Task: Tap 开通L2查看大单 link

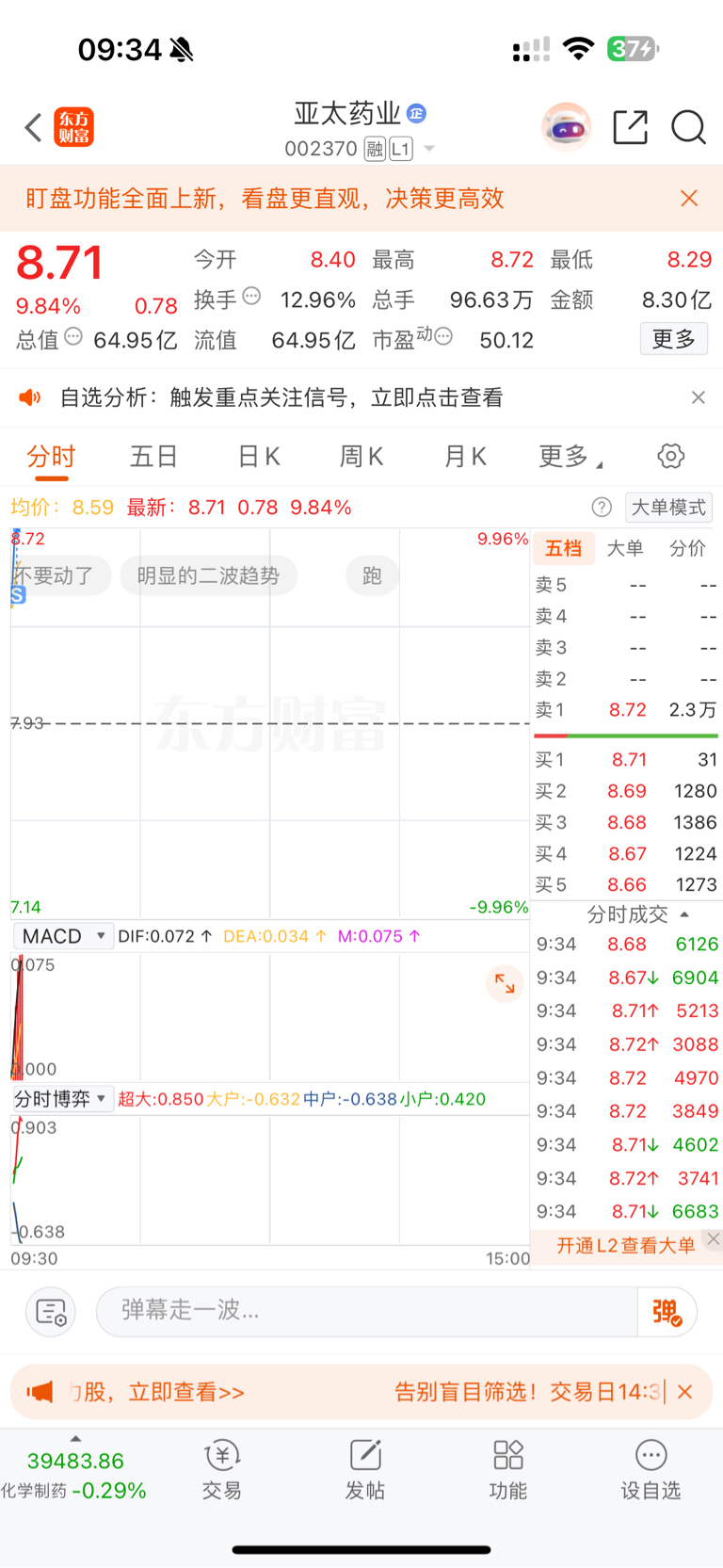Action: click(625, 1246)
